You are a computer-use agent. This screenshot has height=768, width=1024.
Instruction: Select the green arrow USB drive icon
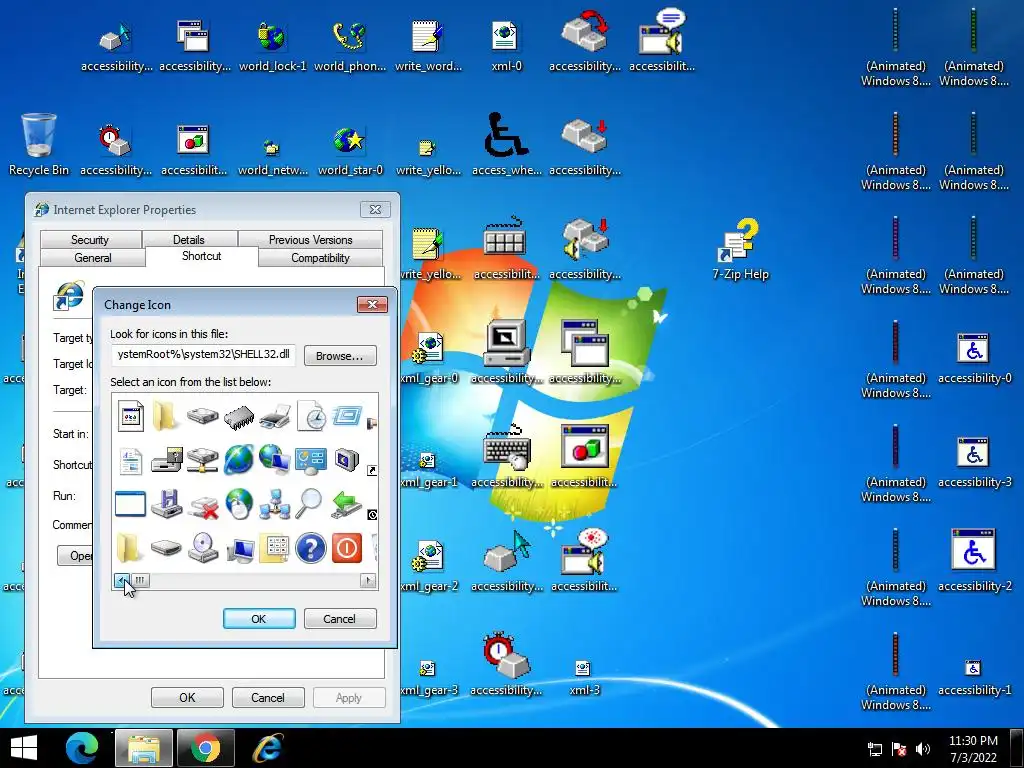347,505
